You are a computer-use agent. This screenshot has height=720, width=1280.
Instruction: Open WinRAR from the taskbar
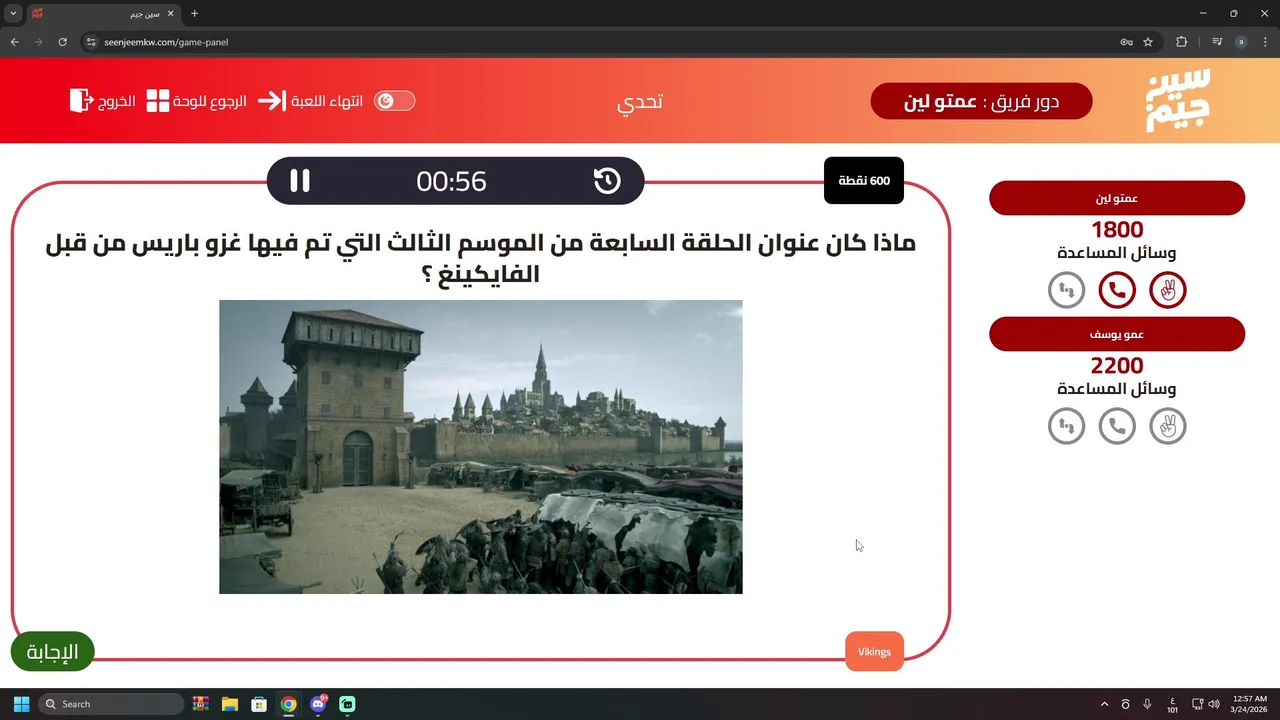click(x=201, y=704)
